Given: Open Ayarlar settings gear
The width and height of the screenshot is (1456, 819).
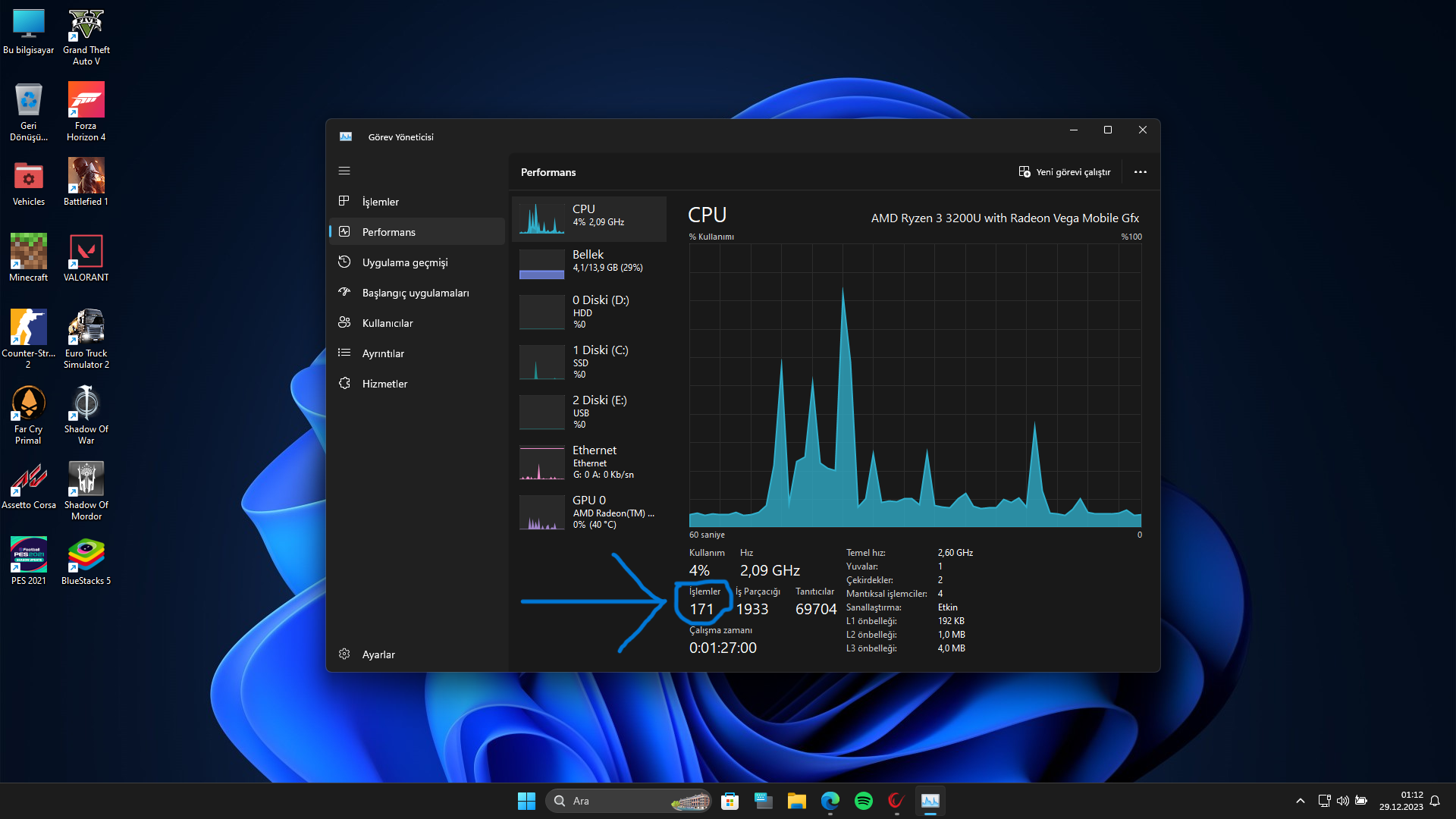Looking at the screenshot, I should (x=344, y=654).
